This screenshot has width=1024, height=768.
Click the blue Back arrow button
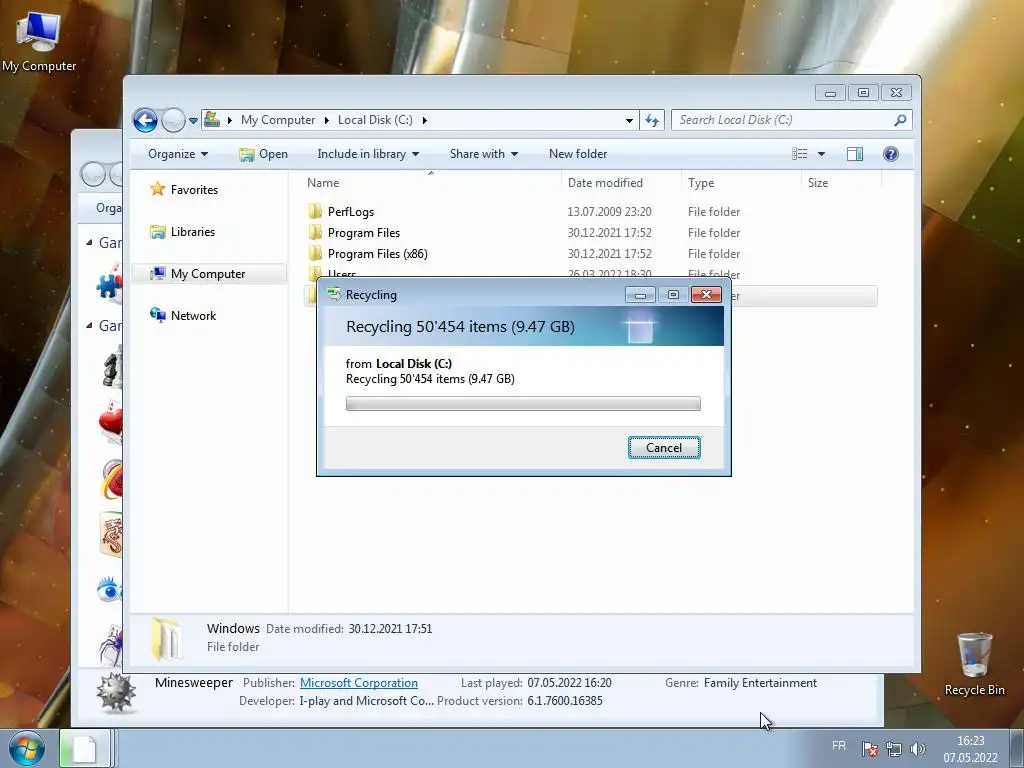(x=145, y=120)
